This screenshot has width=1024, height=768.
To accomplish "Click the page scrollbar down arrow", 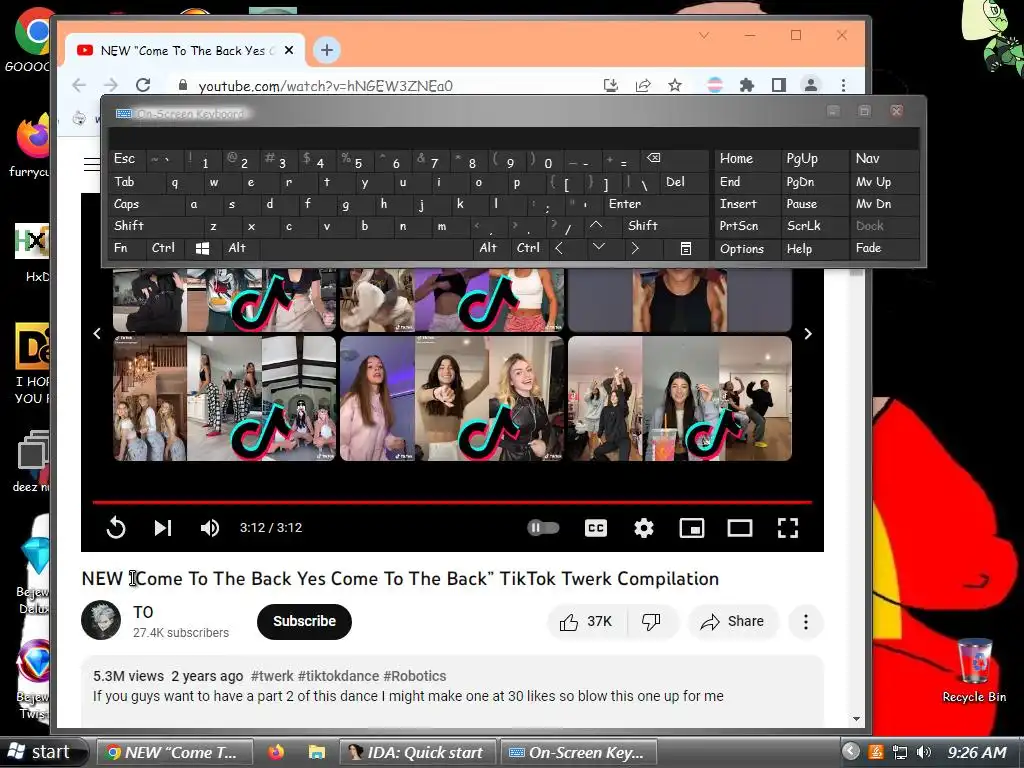I will click(x=856, y=719).
